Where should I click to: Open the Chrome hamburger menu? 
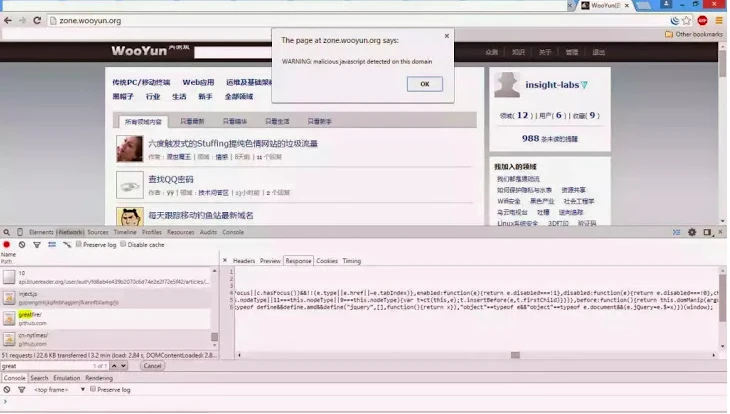coord(720,20)
